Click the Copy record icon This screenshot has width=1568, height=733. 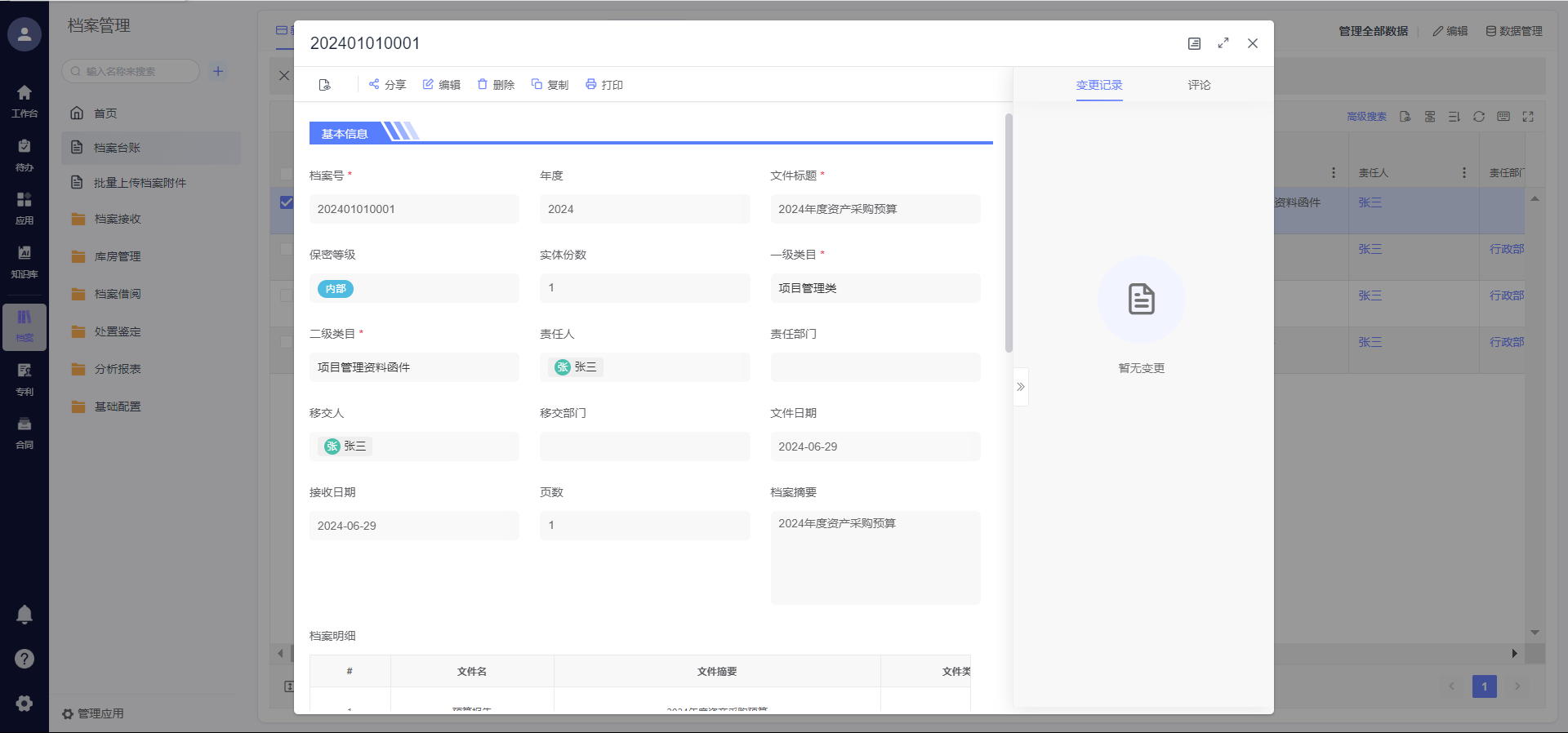click(x=537, y=84)
